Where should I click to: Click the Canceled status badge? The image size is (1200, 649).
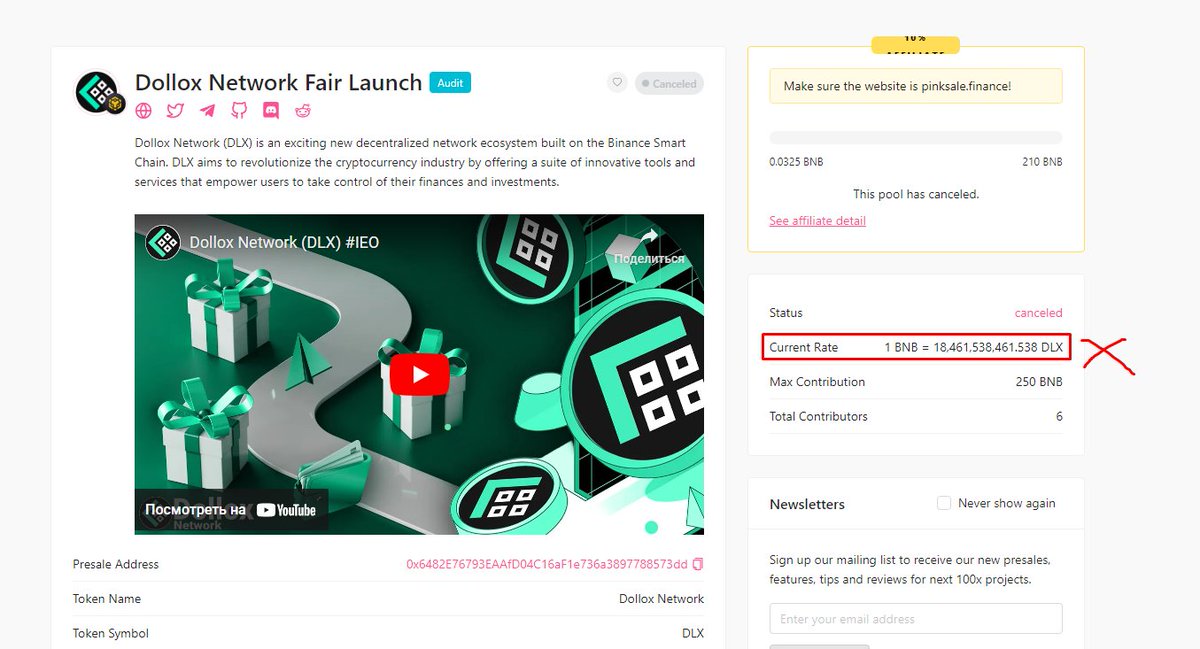tap(669, 83)
